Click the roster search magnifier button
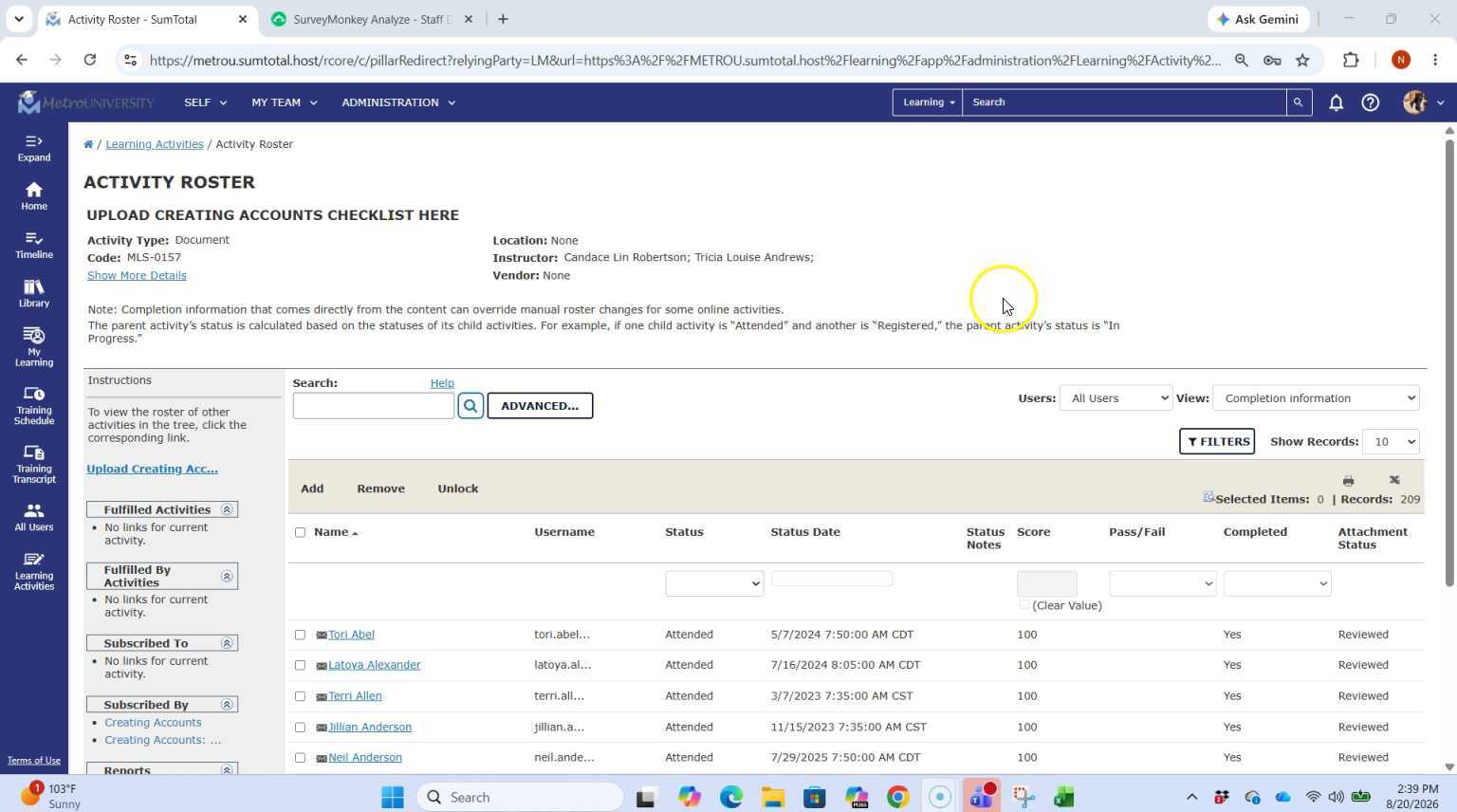1457x812 pixels. click(470, 406)
